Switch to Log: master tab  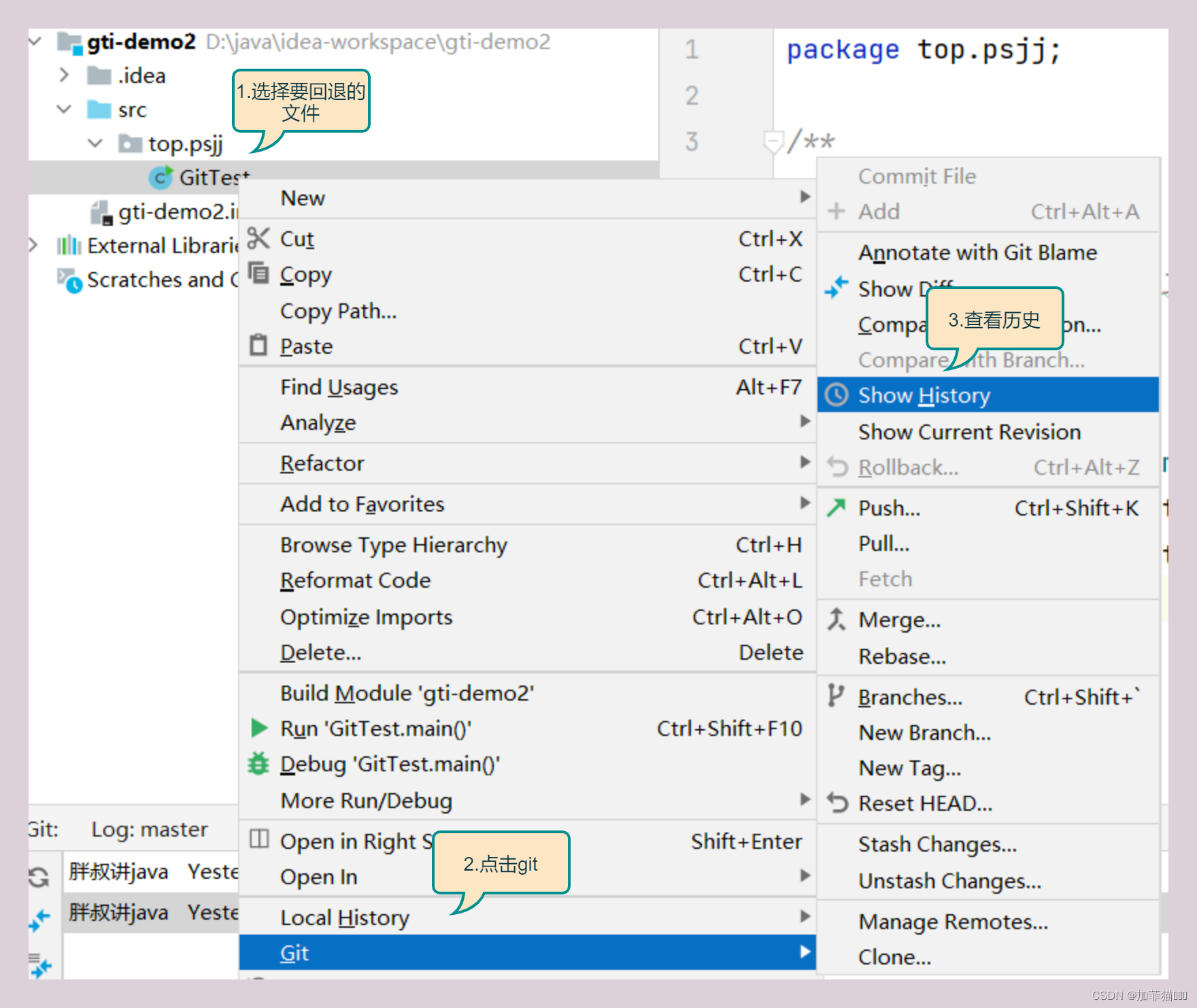(150, 829)
